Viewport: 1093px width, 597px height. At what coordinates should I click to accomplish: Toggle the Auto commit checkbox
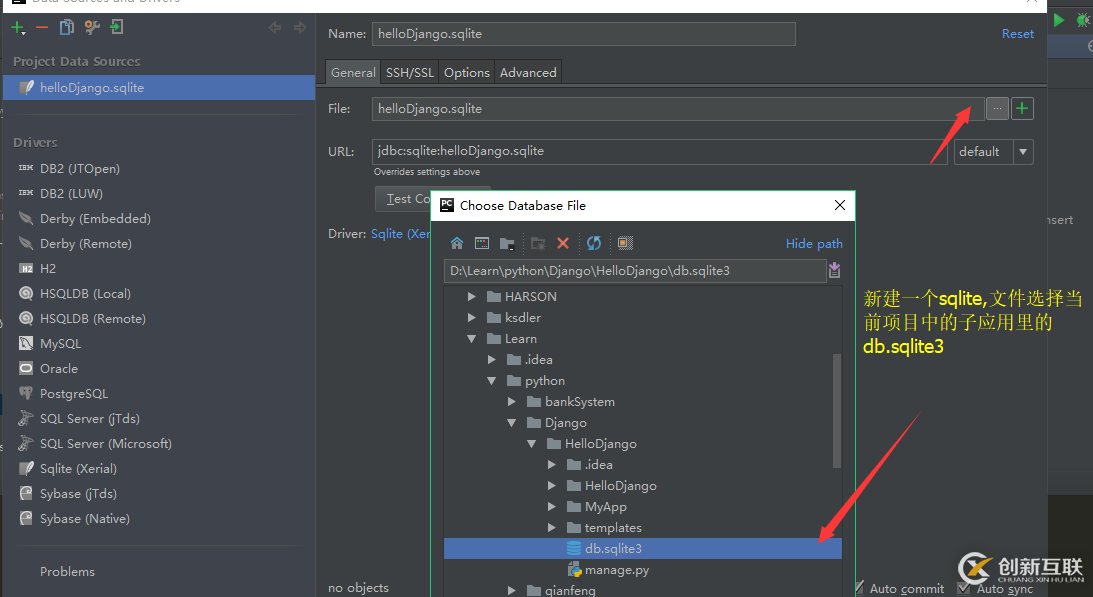[858, 588]
